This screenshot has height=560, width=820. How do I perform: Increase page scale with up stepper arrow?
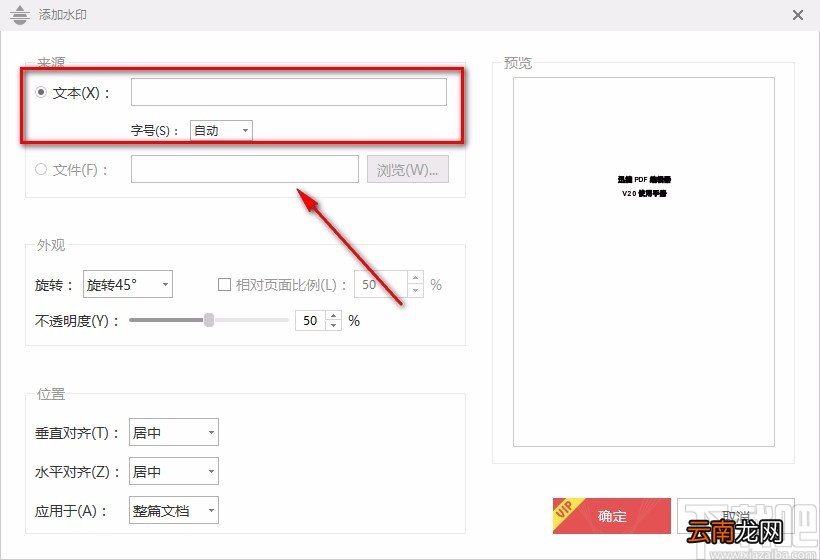point(415,278)
